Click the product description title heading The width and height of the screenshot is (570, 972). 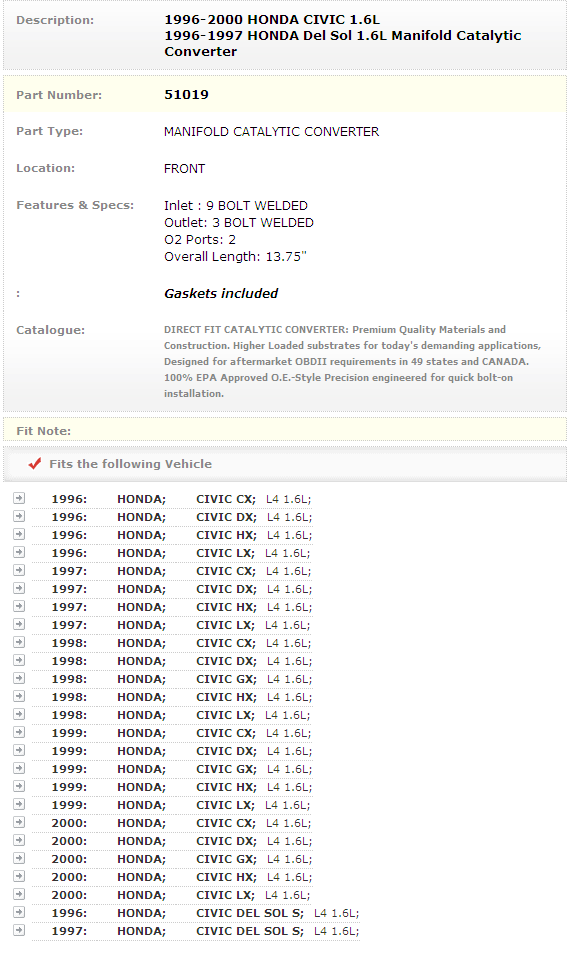[343, 35]
